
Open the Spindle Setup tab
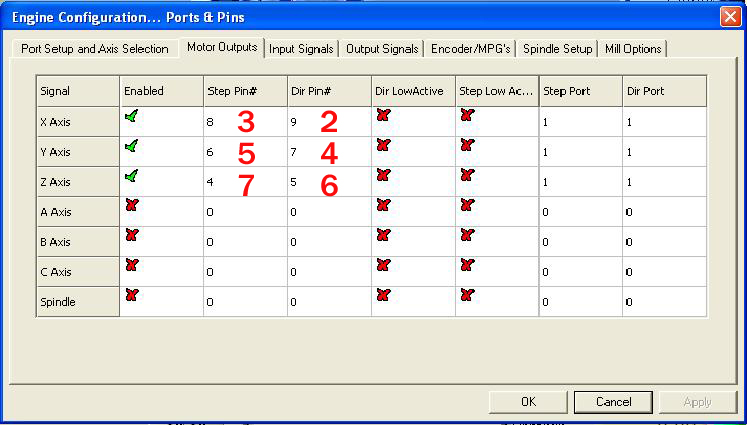click(558, 48)
